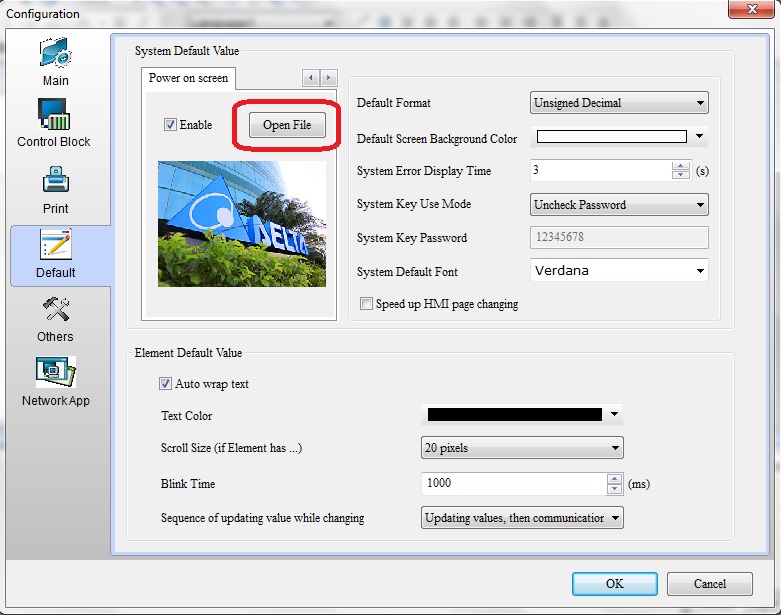Expand the Default Format dropdown
The image size is (781, 615).
(618, 103)
